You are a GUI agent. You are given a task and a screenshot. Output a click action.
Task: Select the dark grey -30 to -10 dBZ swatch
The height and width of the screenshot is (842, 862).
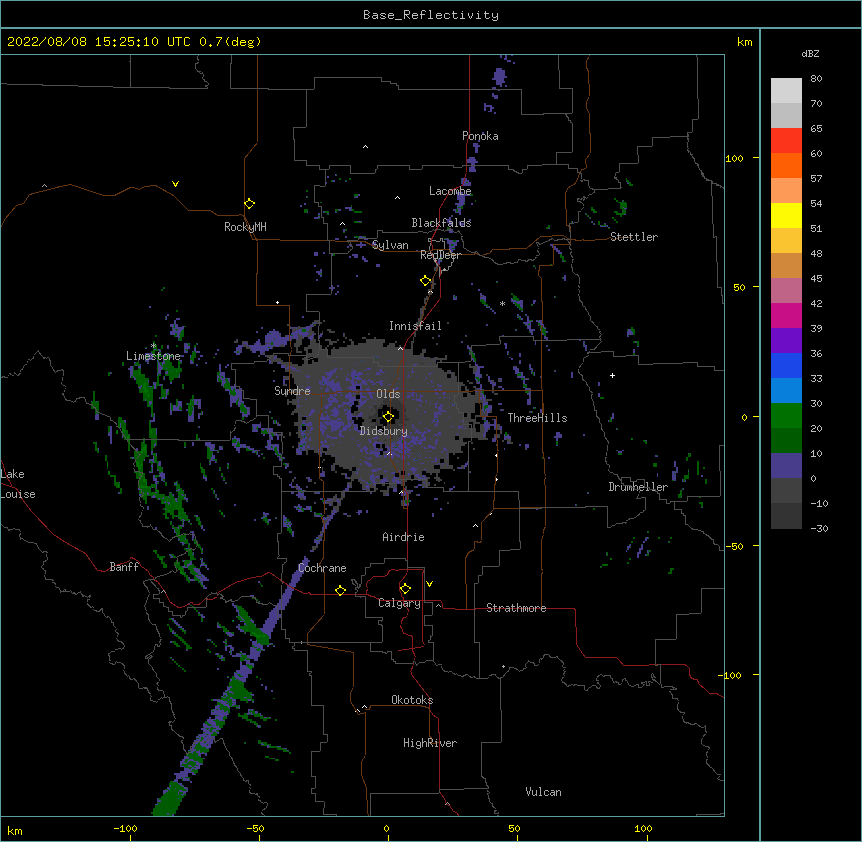(x=786, y=516)
